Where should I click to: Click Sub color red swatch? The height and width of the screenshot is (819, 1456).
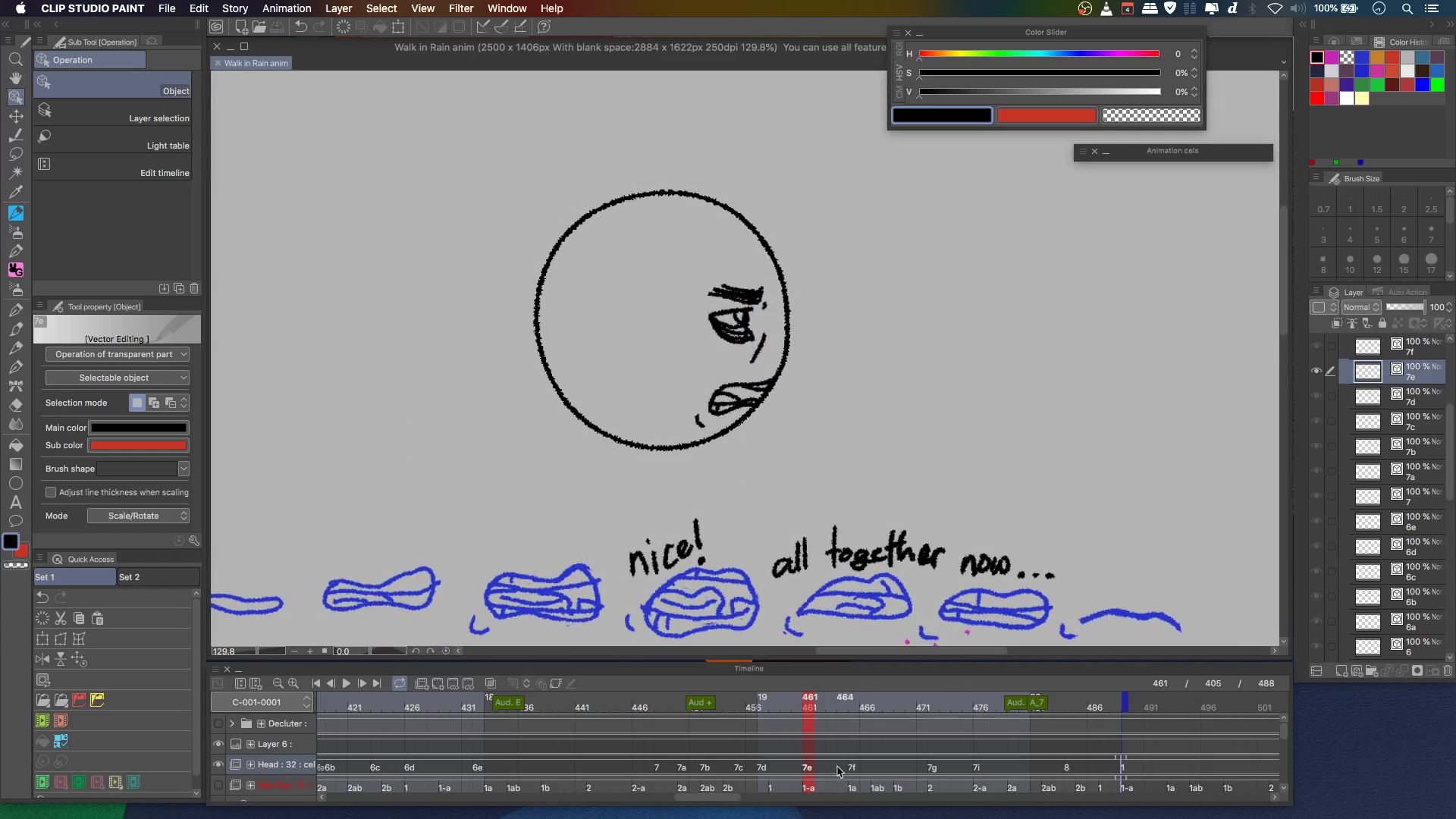139,445
